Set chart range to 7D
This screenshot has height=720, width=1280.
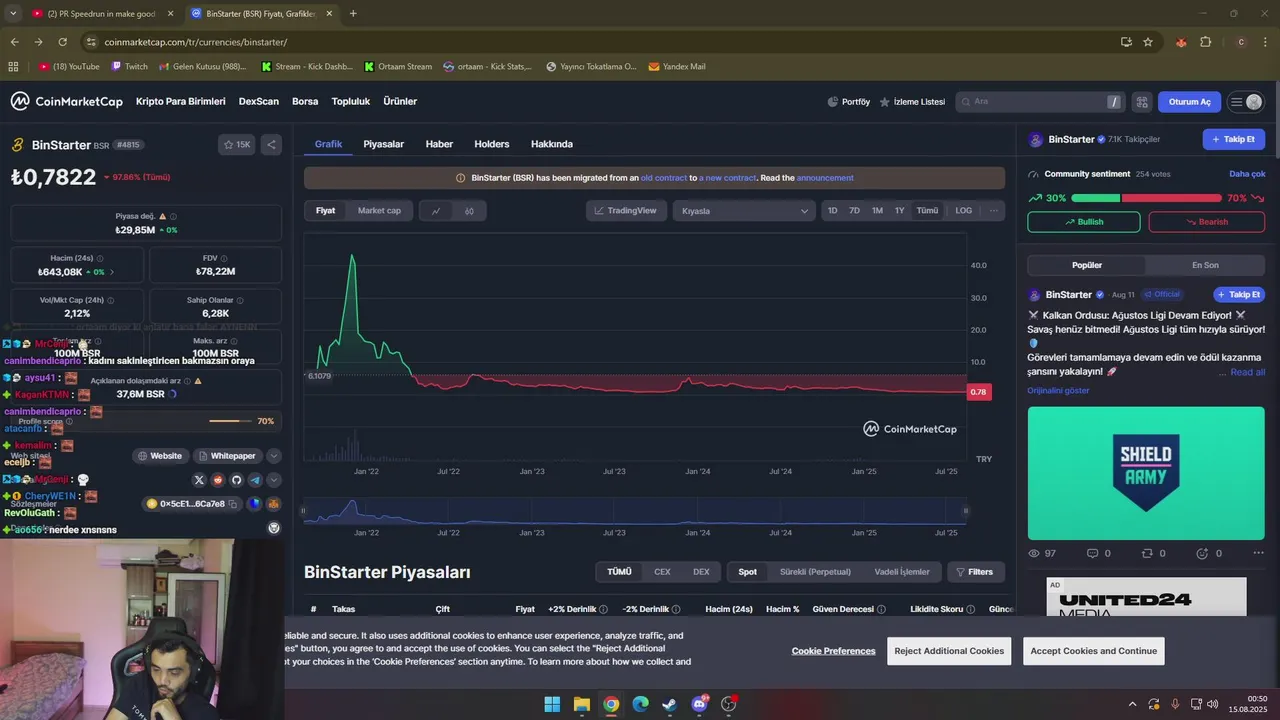854,211
